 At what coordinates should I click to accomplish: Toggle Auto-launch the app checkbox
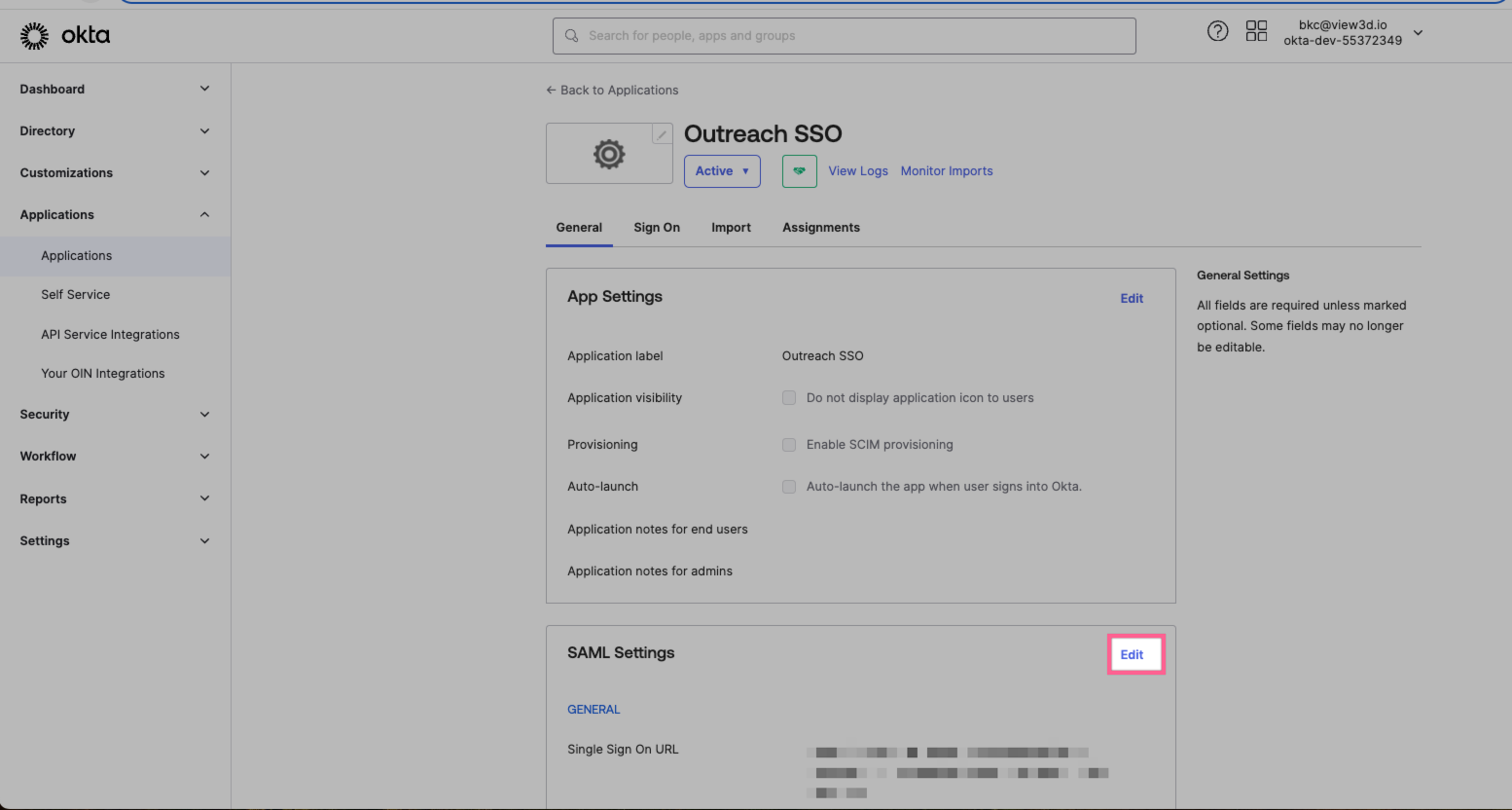coord(789,487)
